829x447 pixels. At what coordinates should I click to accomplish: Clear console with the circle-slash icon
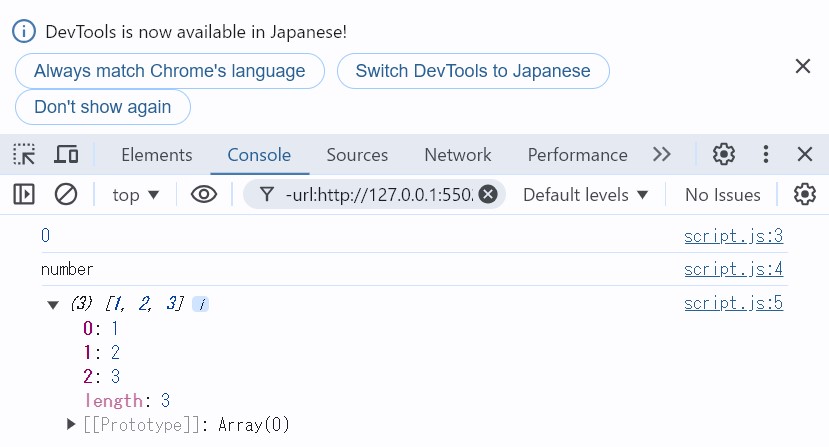click(66, 194)
